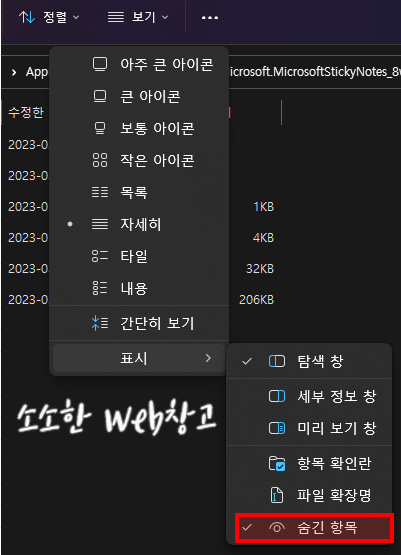
Task: Choose 보통 아이콘 view
Action: coord(139,128)
